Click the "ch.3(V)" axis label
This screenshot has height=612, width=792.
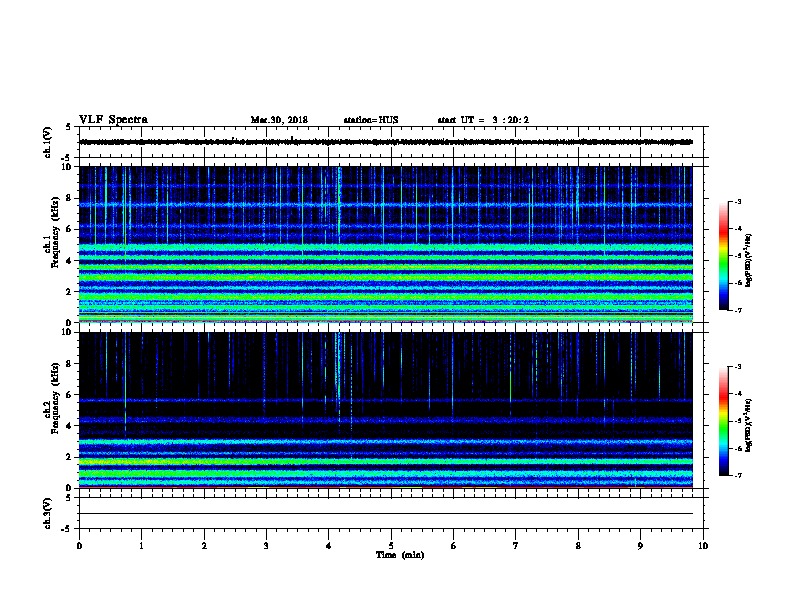(48, 513)
